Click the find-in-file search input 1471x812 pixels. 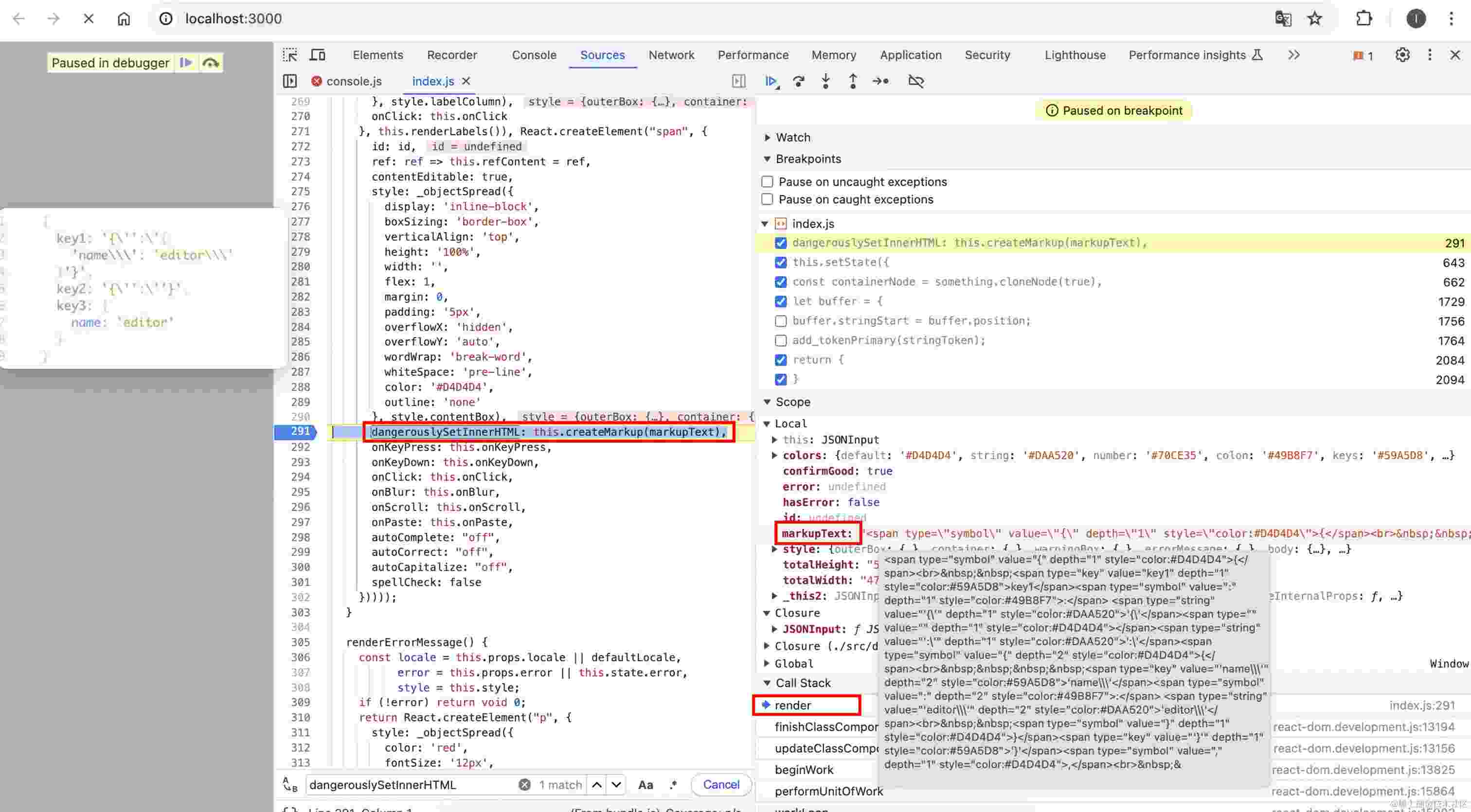(411, 785)
